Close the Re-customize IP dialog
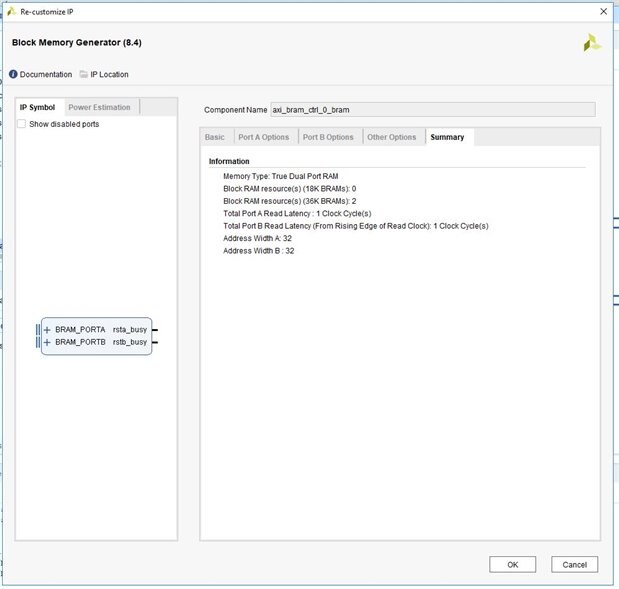This screenshot has width=619, height=589. click(x=604, y=11)
